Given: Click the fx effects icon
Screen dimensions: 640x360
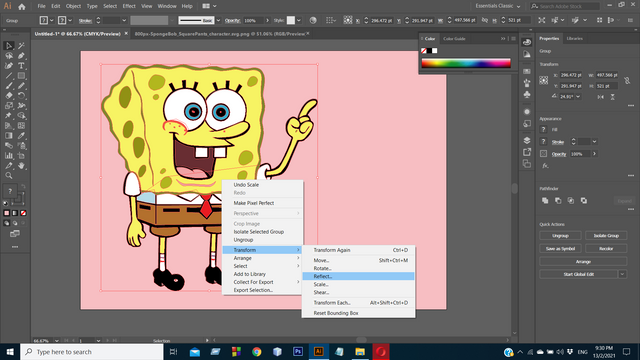Looking at the screenshot, I should click(x=545, y=166).
